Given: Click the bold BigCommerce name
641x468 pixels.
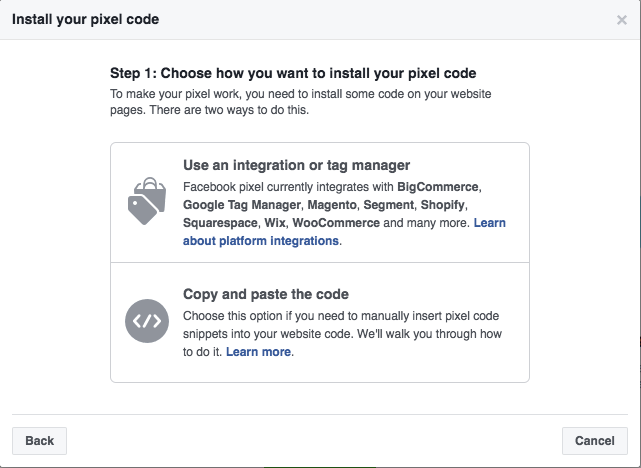Looking at the screenshot, I should point(438,187).
